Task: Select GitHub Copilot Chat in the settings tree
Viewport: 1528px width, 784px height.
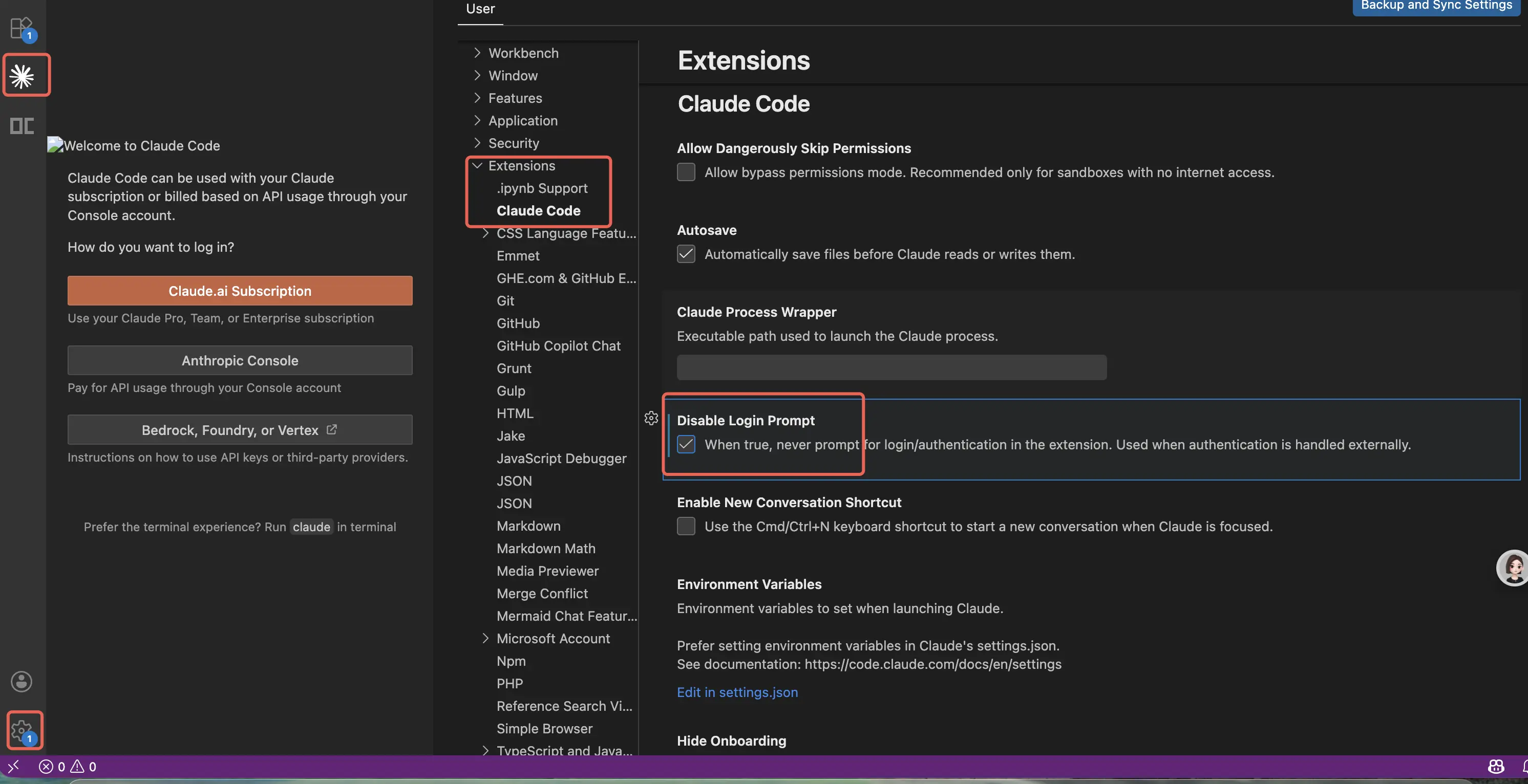Action: [558, 346]
